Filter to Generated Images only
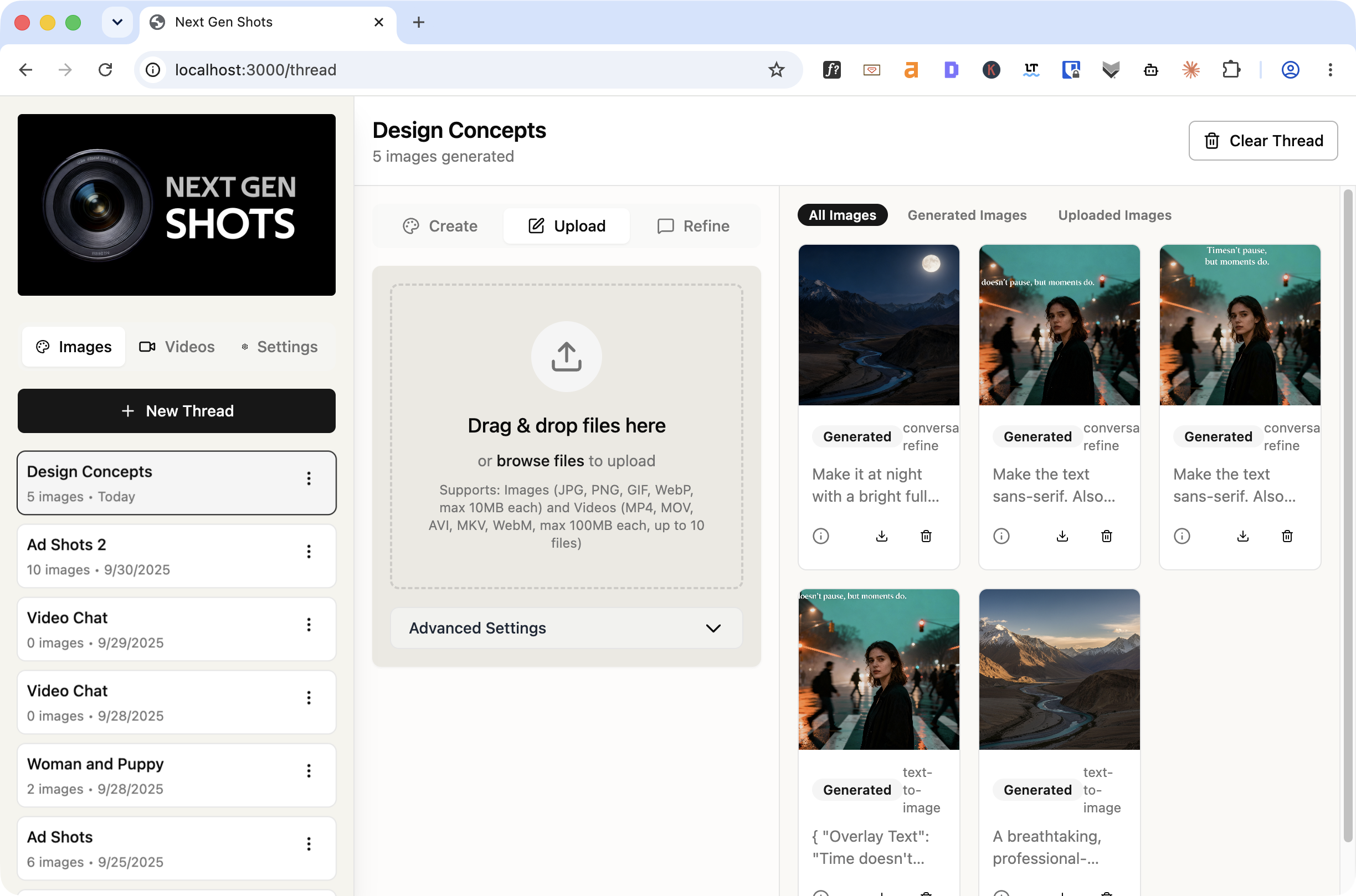The width and height of the screenshot is (1356, 896). pyautogui.click(x=967, y=215)
